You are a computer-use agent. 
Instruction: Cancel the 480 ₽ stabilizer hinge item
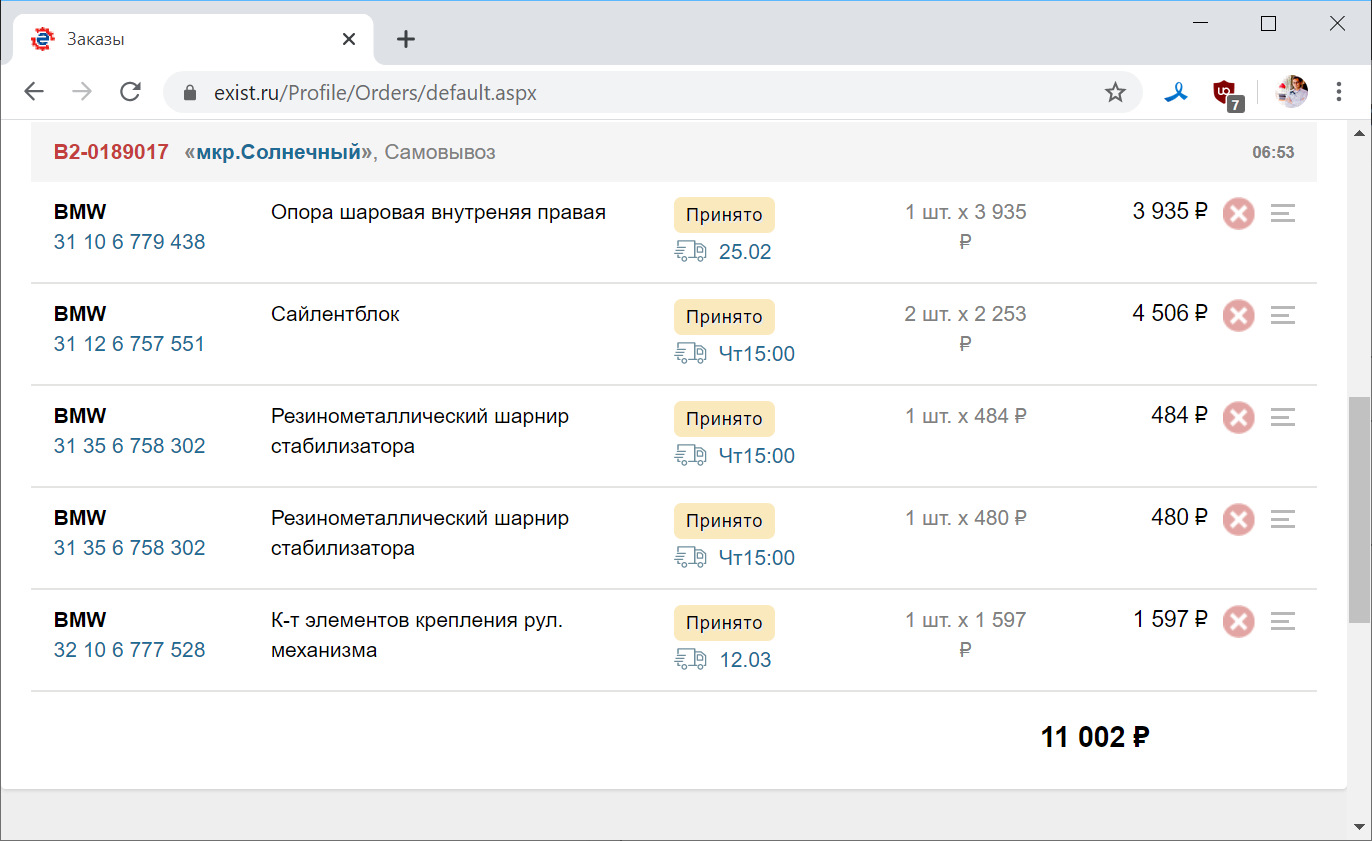tap(1238, 520)
